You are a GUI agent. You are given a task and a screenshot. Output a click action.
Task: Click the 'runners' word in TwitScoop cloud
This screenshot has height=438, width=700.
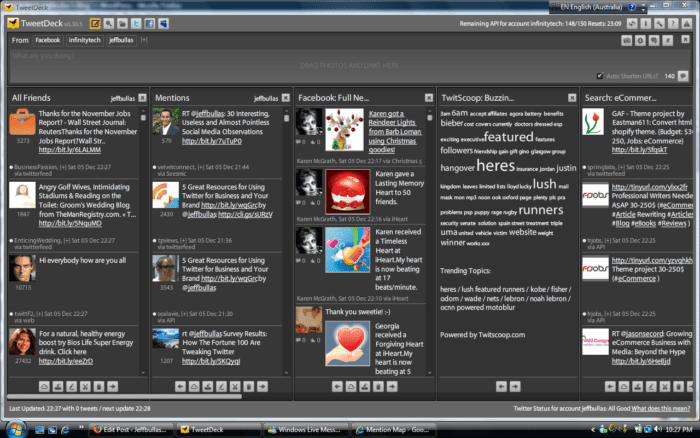pyautogui.click(x=541, y=209)
